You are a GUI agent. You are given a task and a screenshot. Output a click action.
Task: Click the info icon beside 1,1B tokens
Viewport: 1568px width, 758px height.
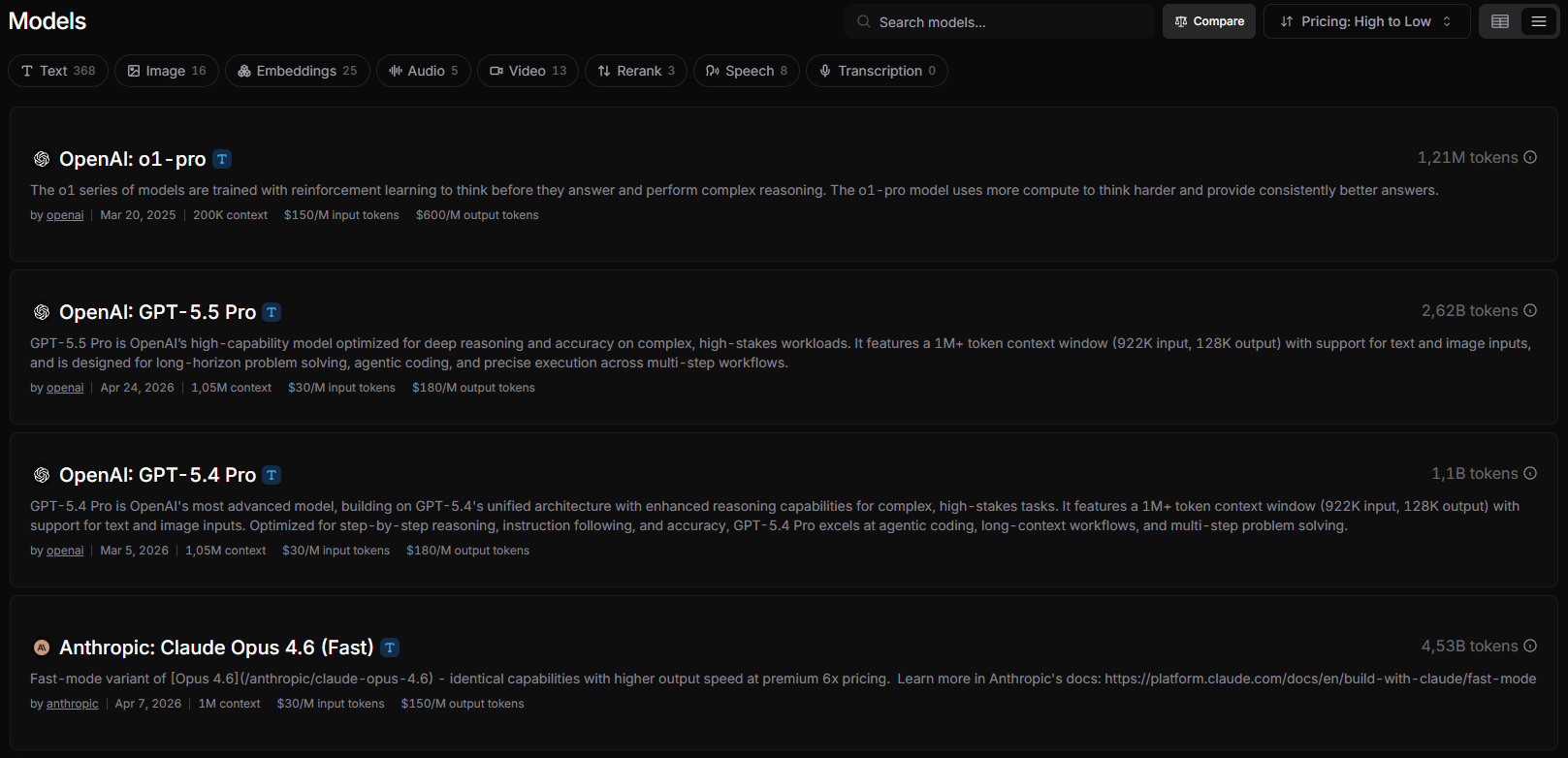[1530, 473]
